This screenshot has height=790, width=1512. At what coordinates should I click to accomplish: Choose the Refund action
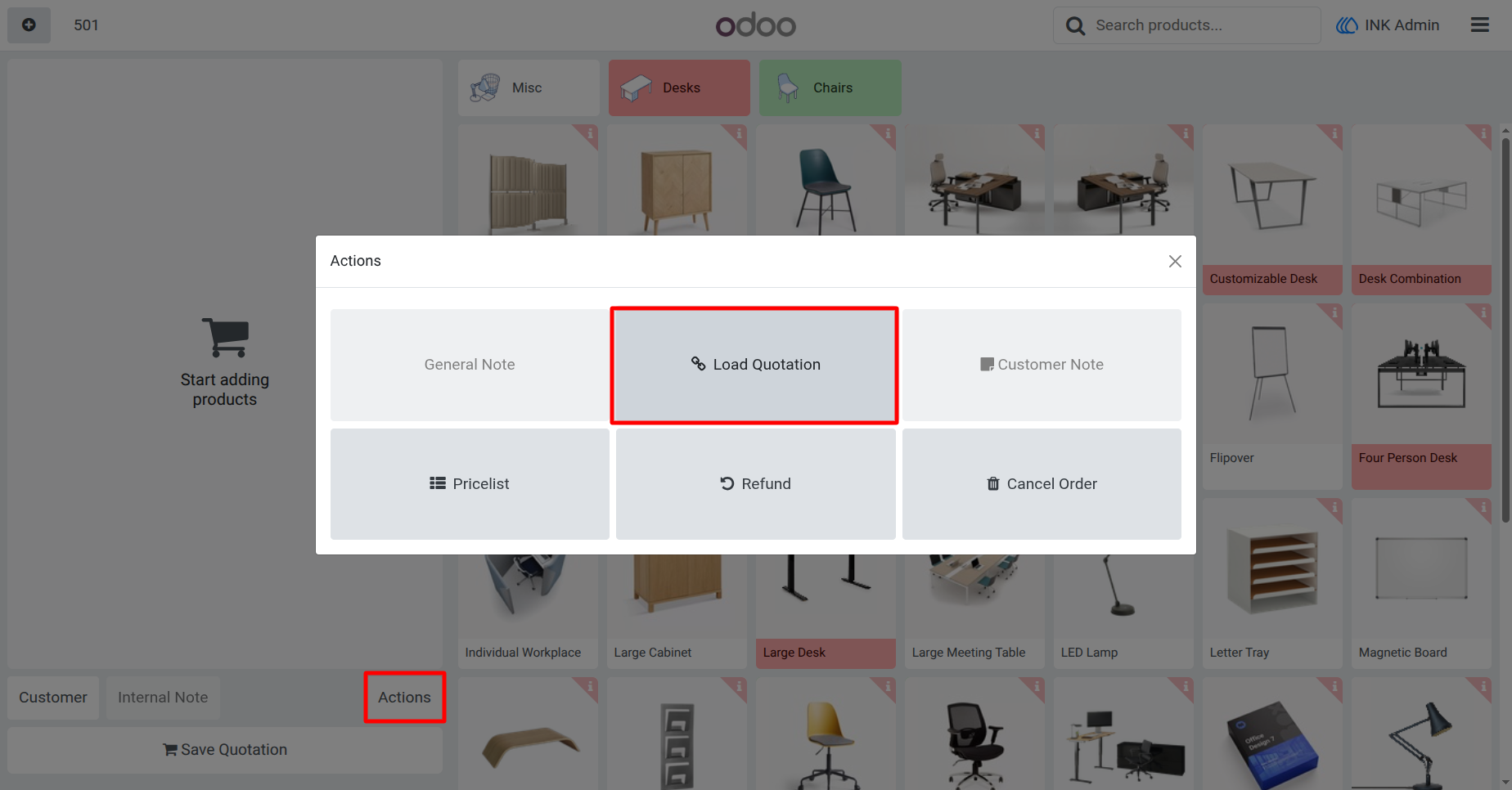click(755, 484)
